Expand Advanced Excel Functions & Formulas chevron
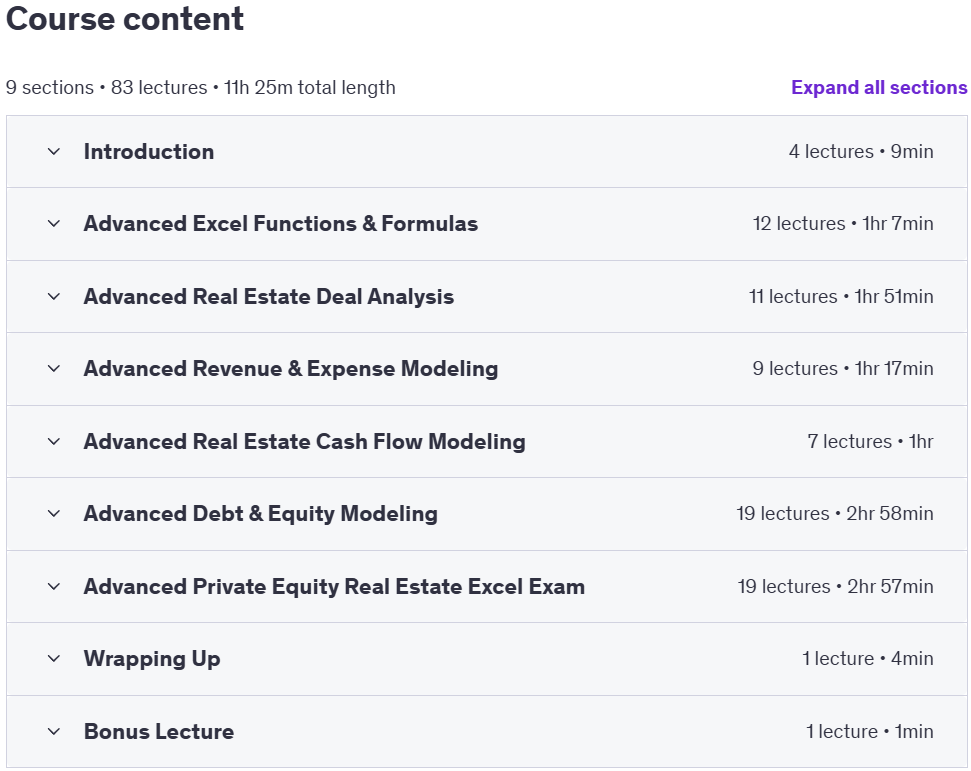The width and height of the screenshot is (971, 771). (54, 224)
